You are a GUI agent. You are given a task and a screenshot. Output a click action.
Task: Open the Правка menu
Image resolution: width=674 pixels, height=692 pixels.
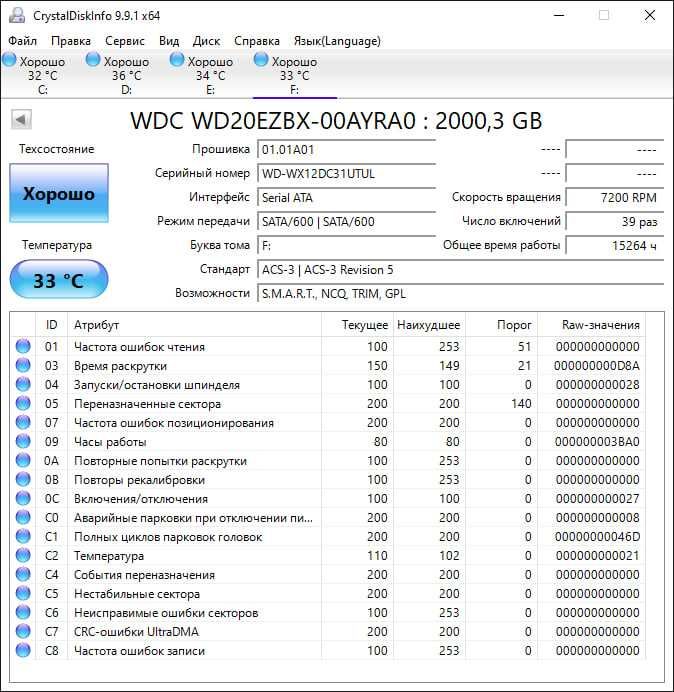pyautogui.click(x=71, y=41)
